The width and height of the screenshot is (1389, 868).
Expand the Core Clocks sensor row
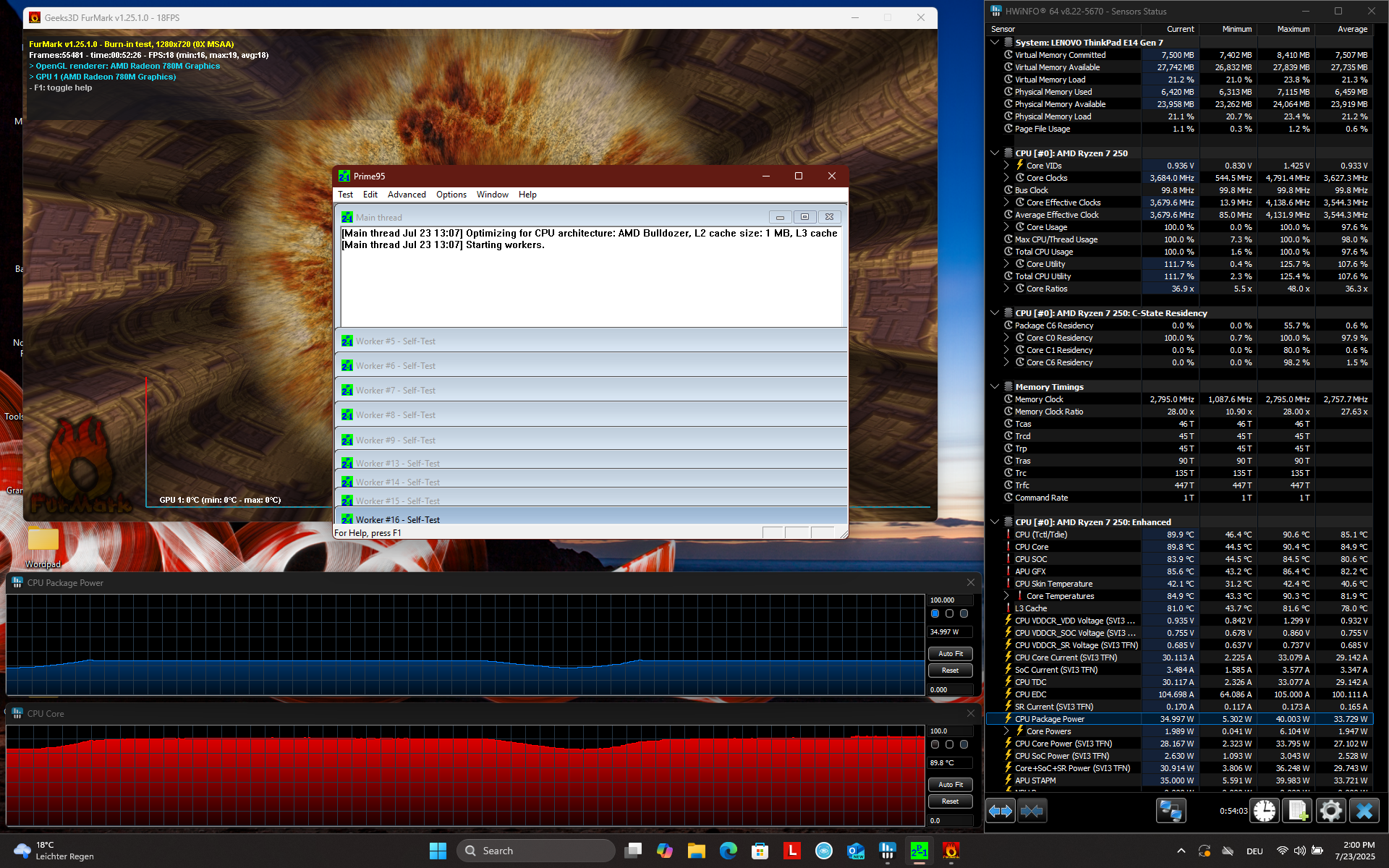(1006, 178)
